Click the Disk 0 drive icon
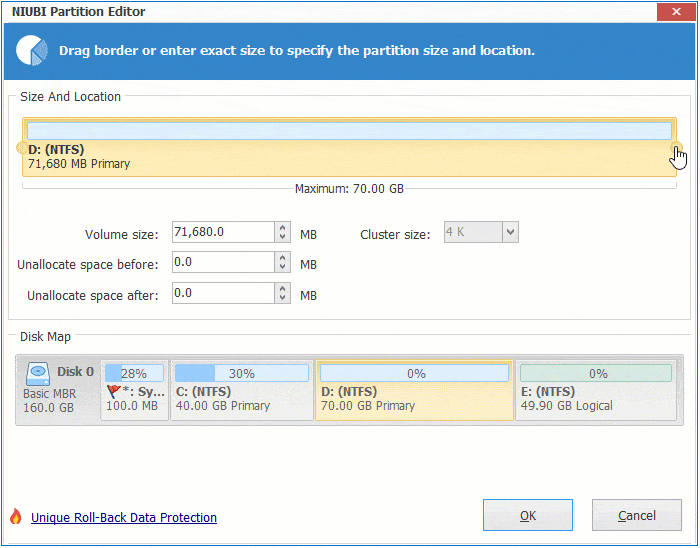This screenshot has width=700, height=548. pyautogui.click(x=39, y=372)
